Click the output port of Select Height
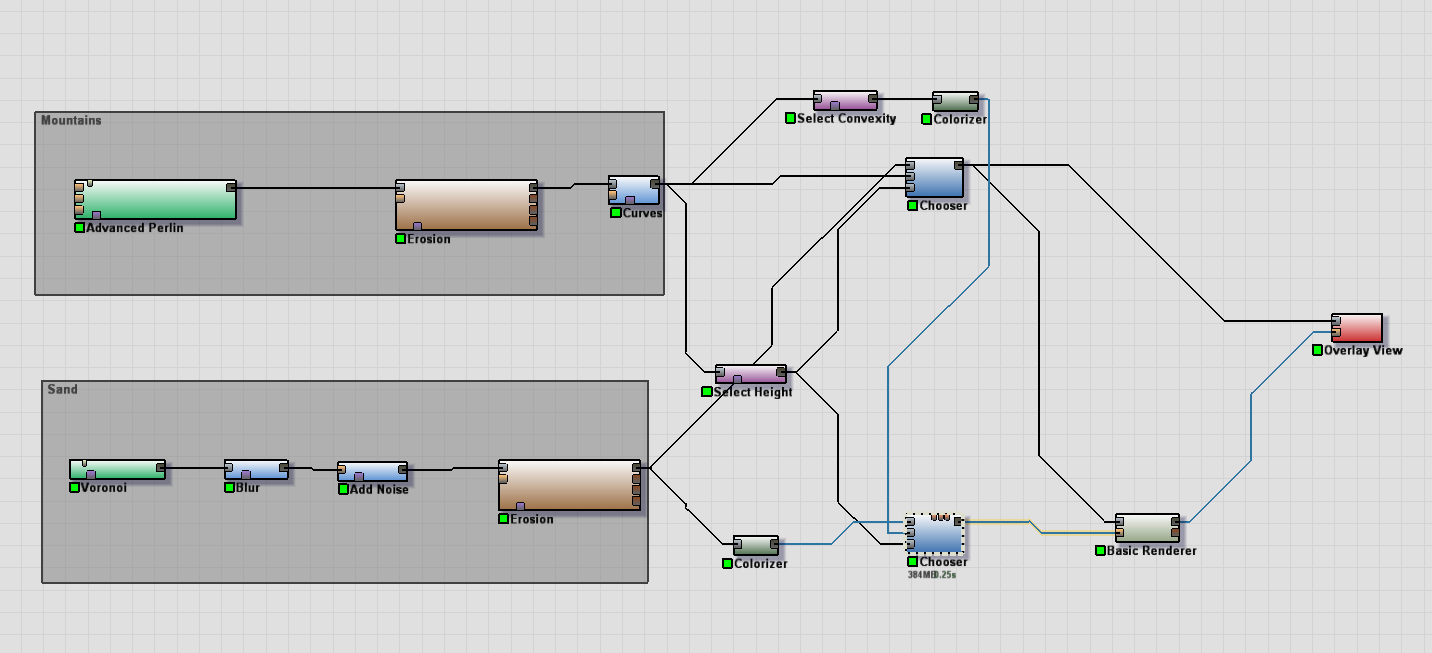The width and height of the screenshot is (1432, 653). point(781,373)
